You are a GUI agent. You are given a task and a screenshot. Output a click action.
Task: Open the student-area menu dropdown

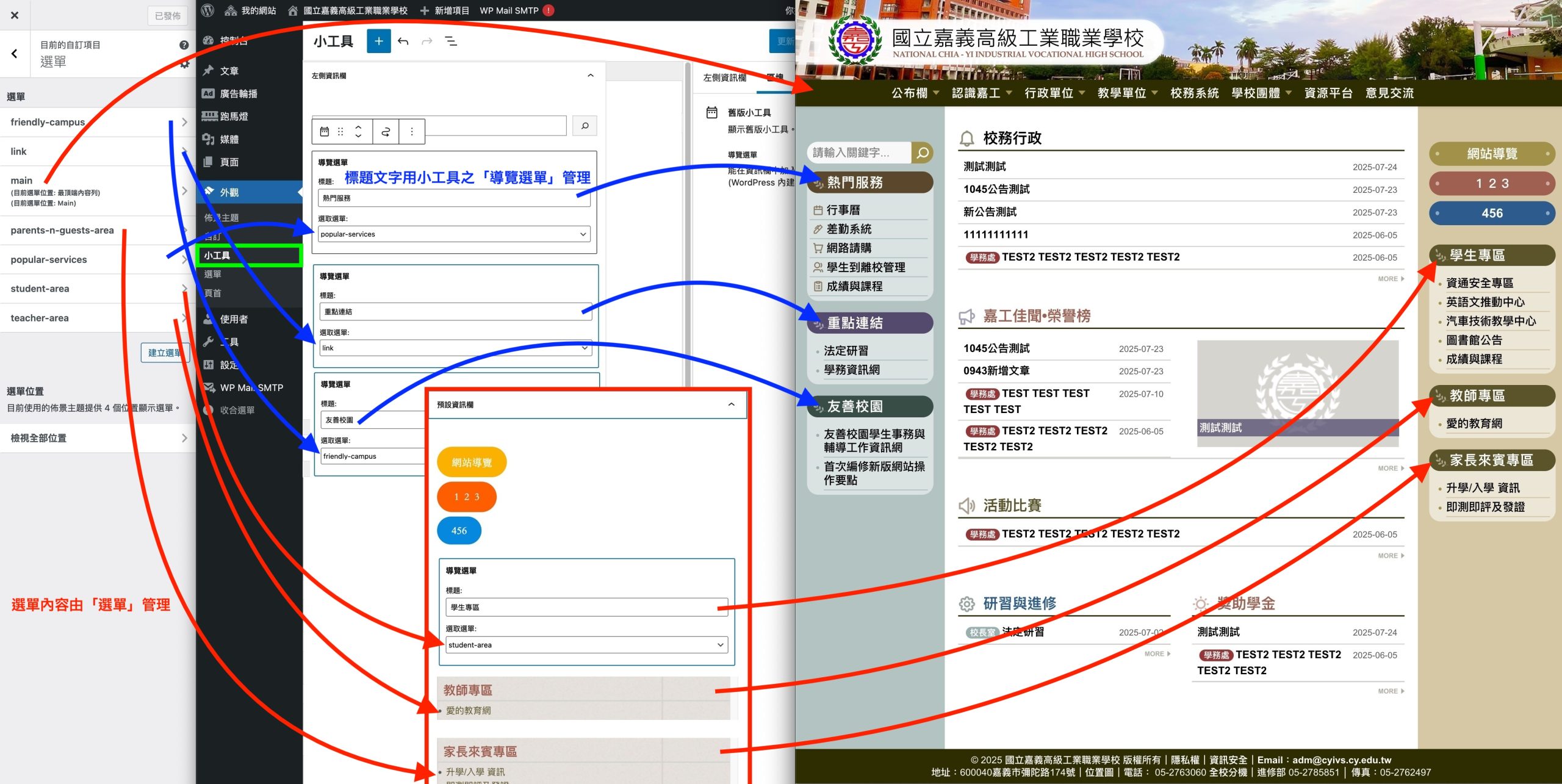tap(586, 645)
